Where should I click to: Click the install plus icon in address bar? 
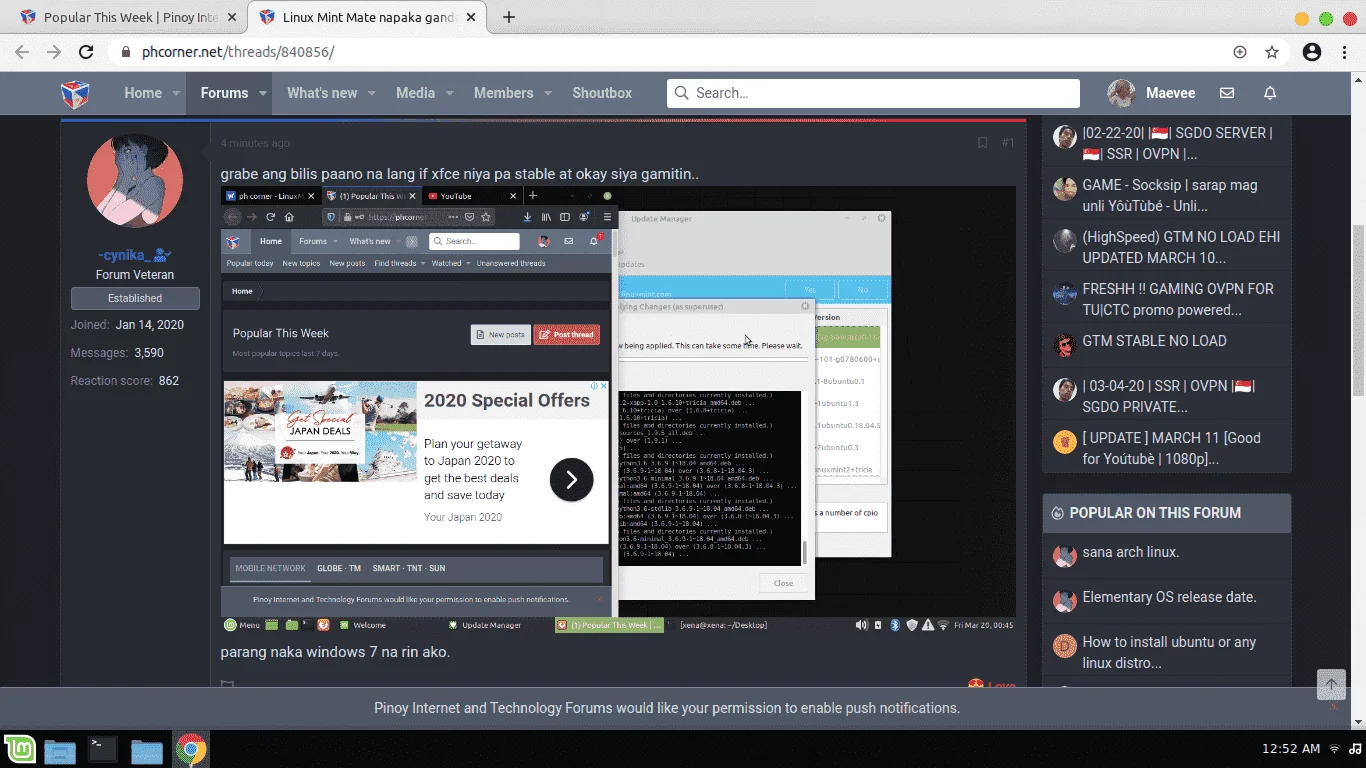coord(1240,52)
